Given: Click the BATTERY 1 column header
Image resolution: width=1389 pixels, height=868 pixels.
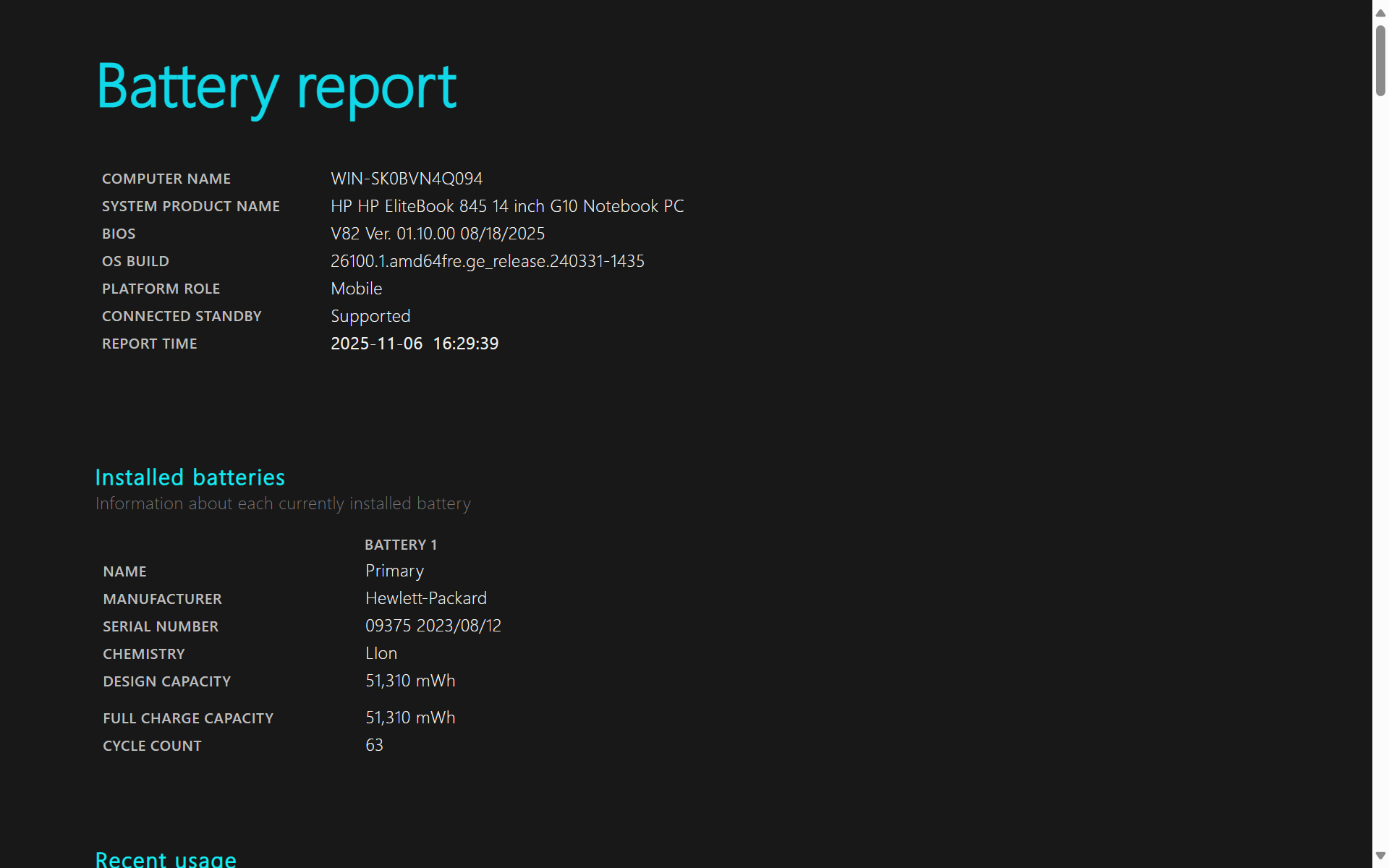Looking at the screenshot, I should [x=401, y=545].
